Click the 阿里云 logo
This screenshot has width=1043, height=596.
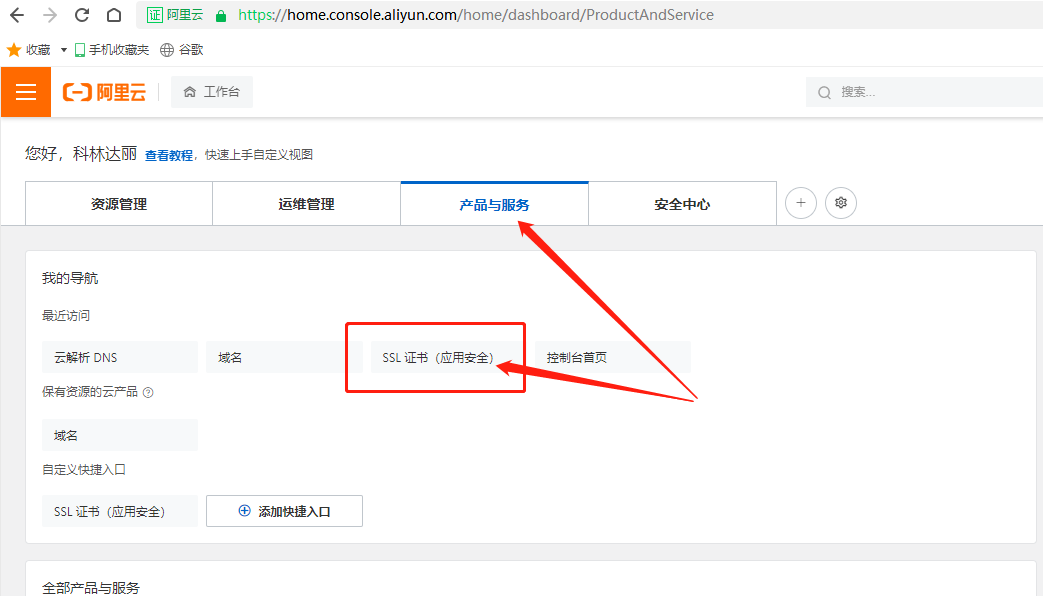point(104,92)
